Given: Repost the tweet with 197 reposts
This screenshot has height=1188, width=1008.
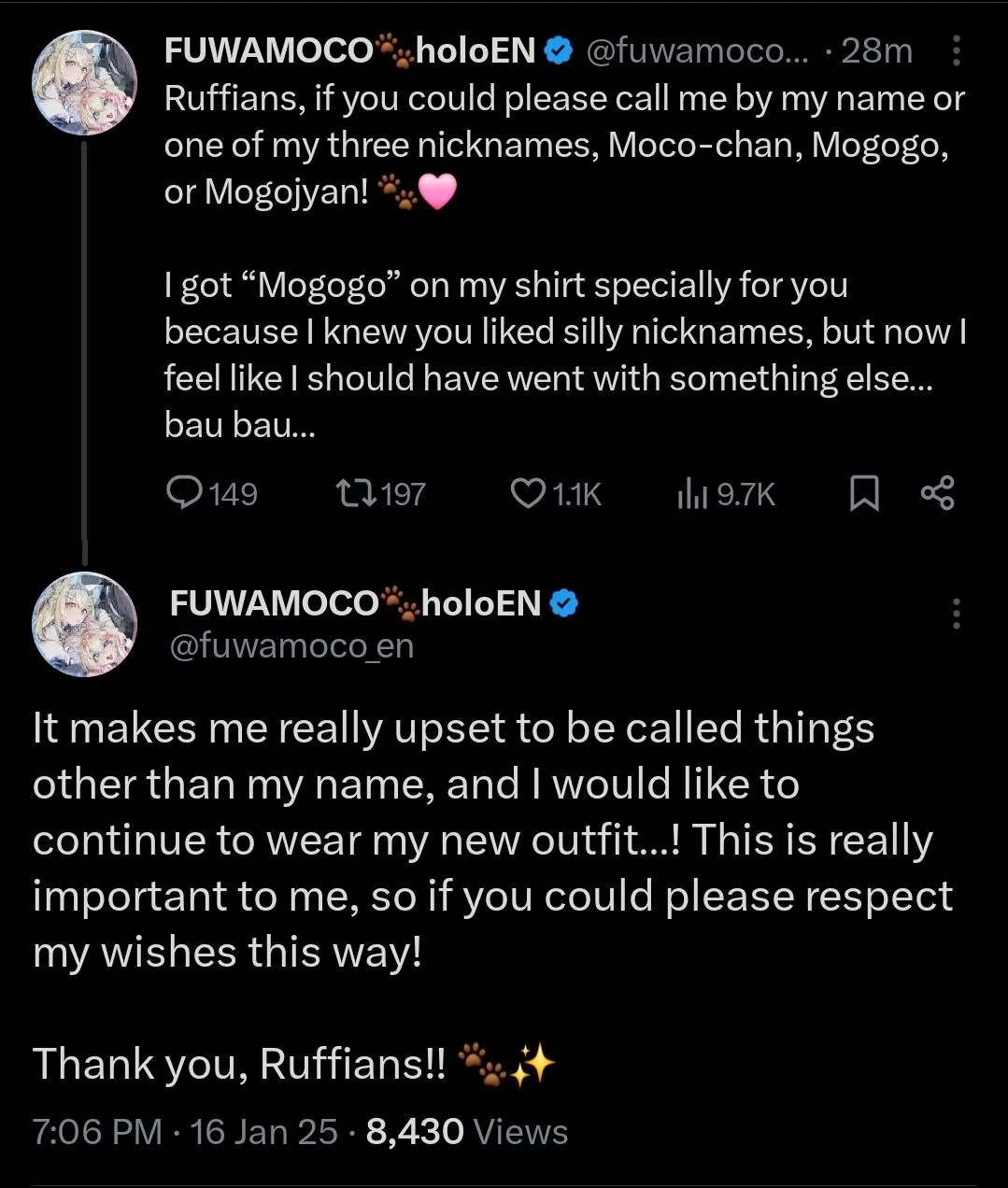Looking at the screenshot, I should tap(355, 492).
